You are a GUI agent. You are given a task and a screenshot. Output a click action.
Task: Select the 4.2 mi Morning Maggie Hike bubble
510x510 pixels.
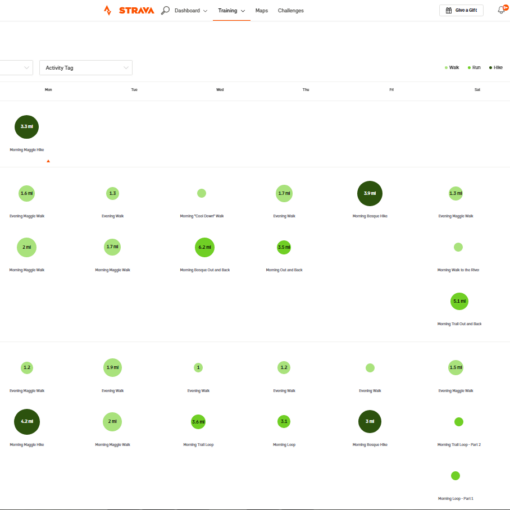click(27, 422)
